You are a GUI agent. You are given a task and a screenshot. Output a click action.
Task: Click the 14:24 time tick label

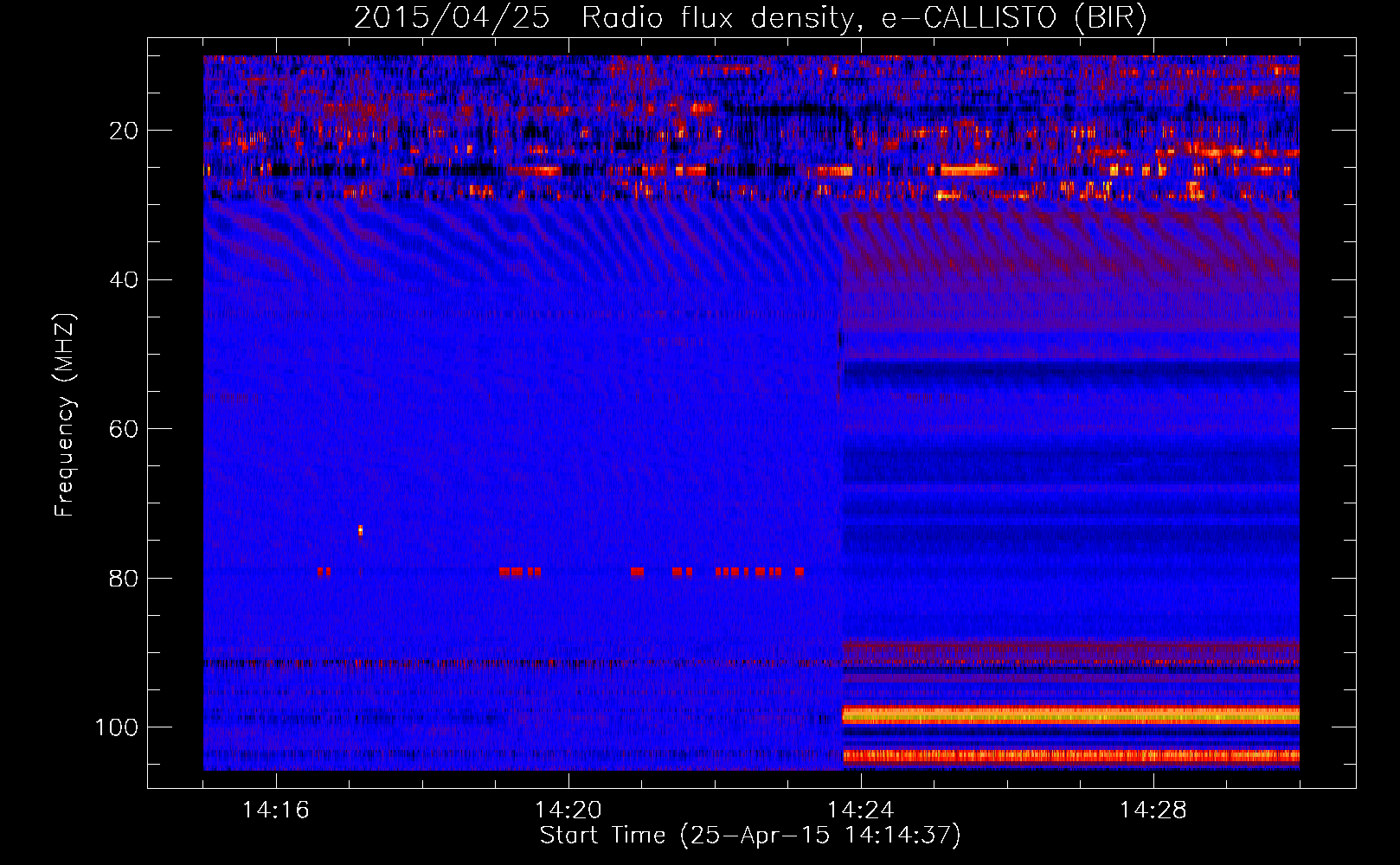tap(861, 810)
